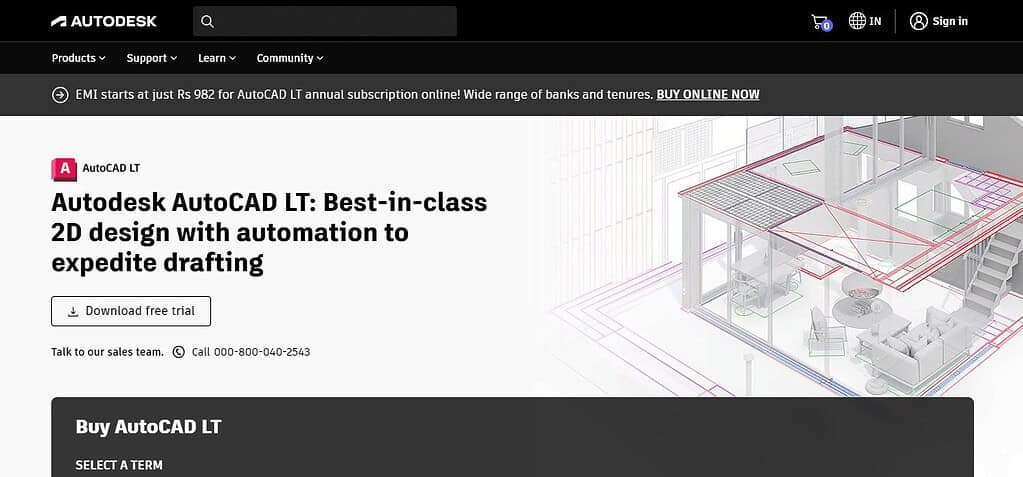This screenshot has width=1023, height=477.
Task: Click the red AutoCAD LT product icon
Action: click(64, 169)
